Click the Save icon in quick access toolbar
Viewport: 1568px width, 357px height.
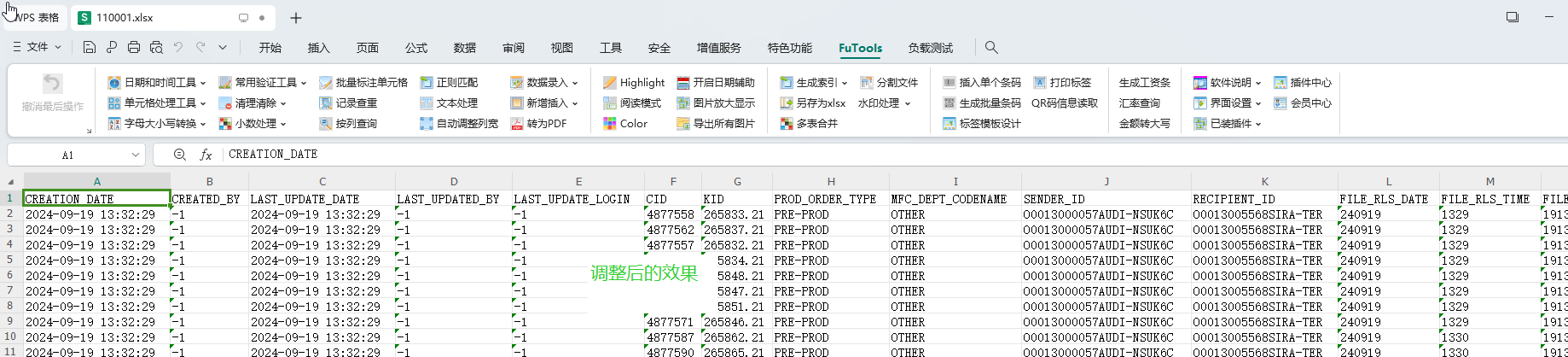click(x=89, y=48)
